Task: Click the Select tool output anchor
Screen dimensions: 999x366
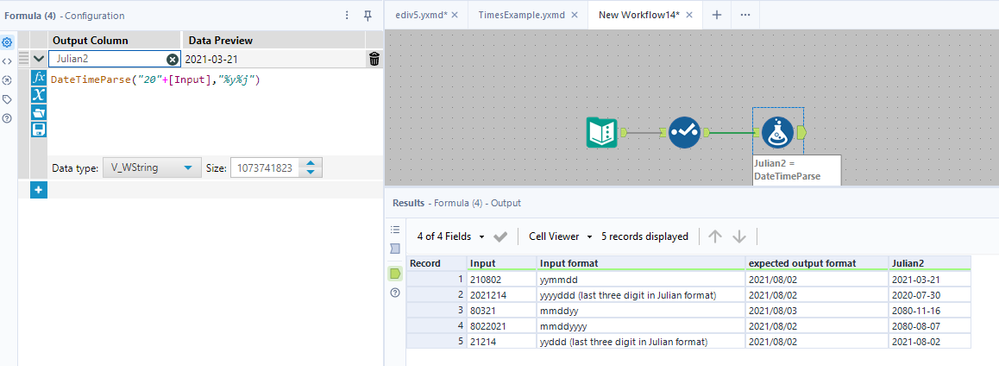Action: (x=706, y=133)
